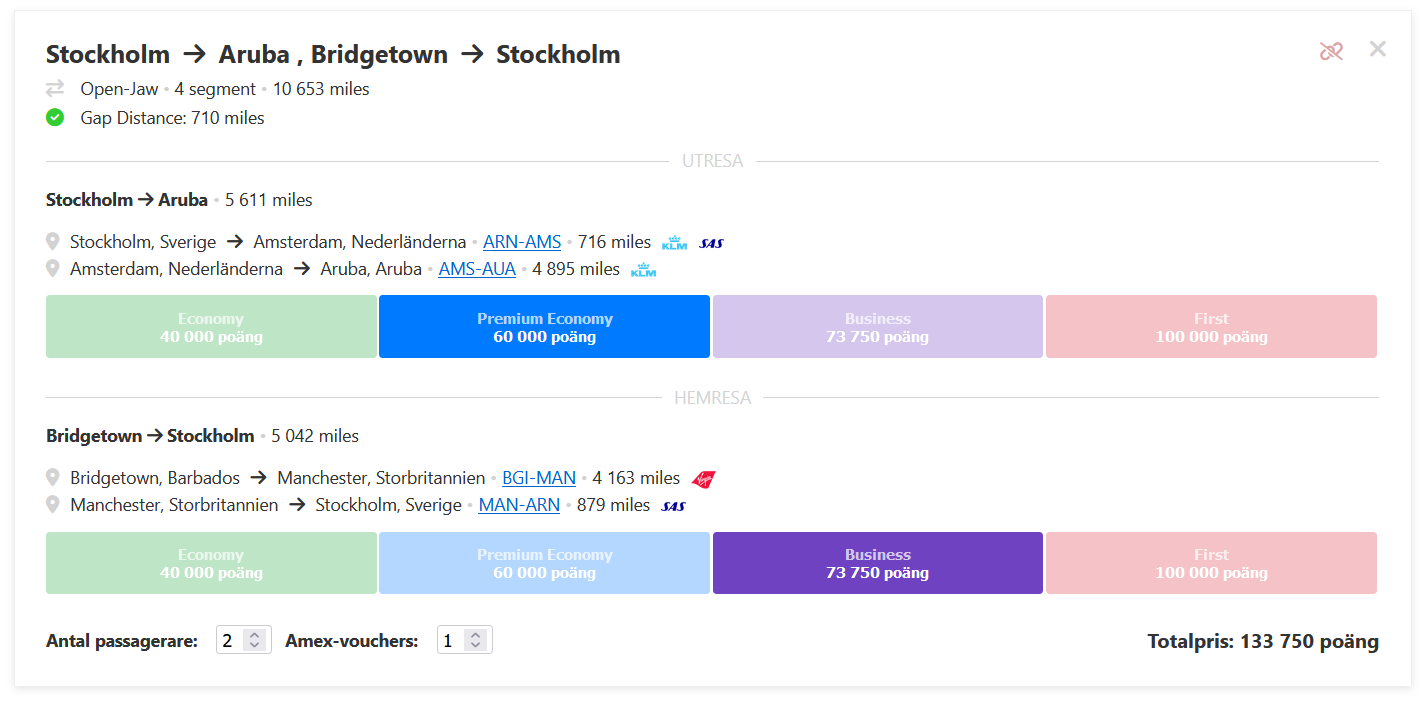This screenshot has height=706, width=1427.
Task: Click the green Gap Distance checkmark icon
Action: pos(55,118)
